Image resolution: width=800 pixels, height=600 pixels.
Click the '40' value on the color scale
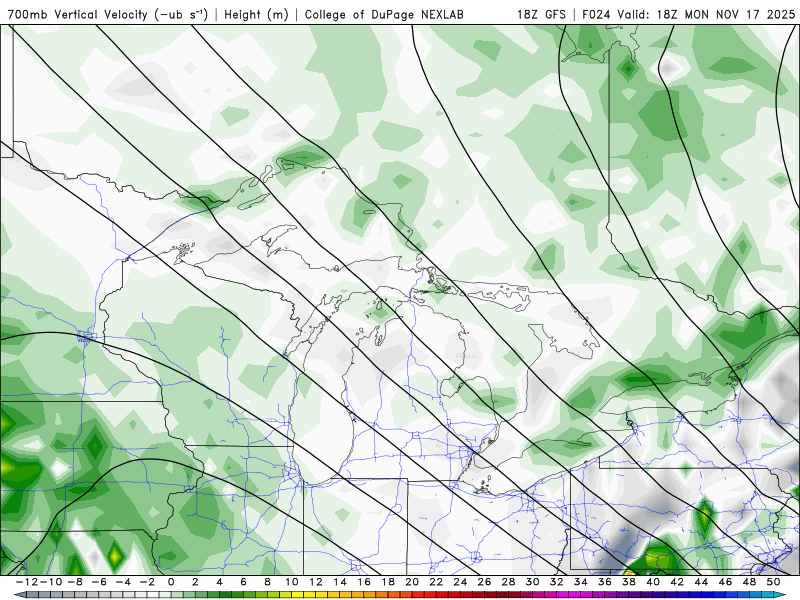[653, 582]
